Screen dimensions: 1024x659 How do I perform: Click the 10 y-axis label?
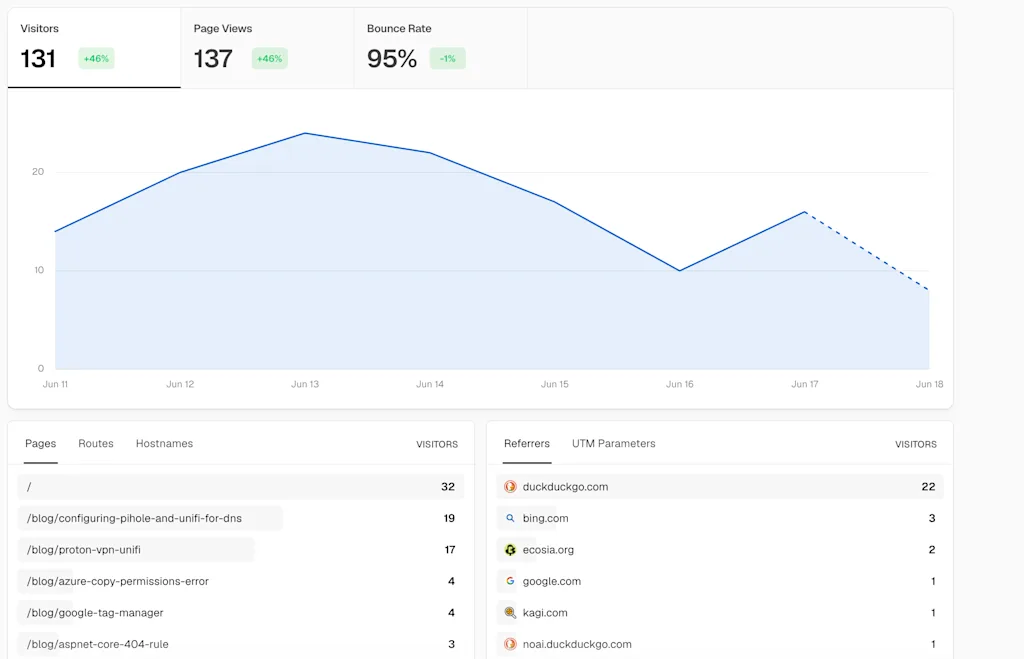[39, 270]
